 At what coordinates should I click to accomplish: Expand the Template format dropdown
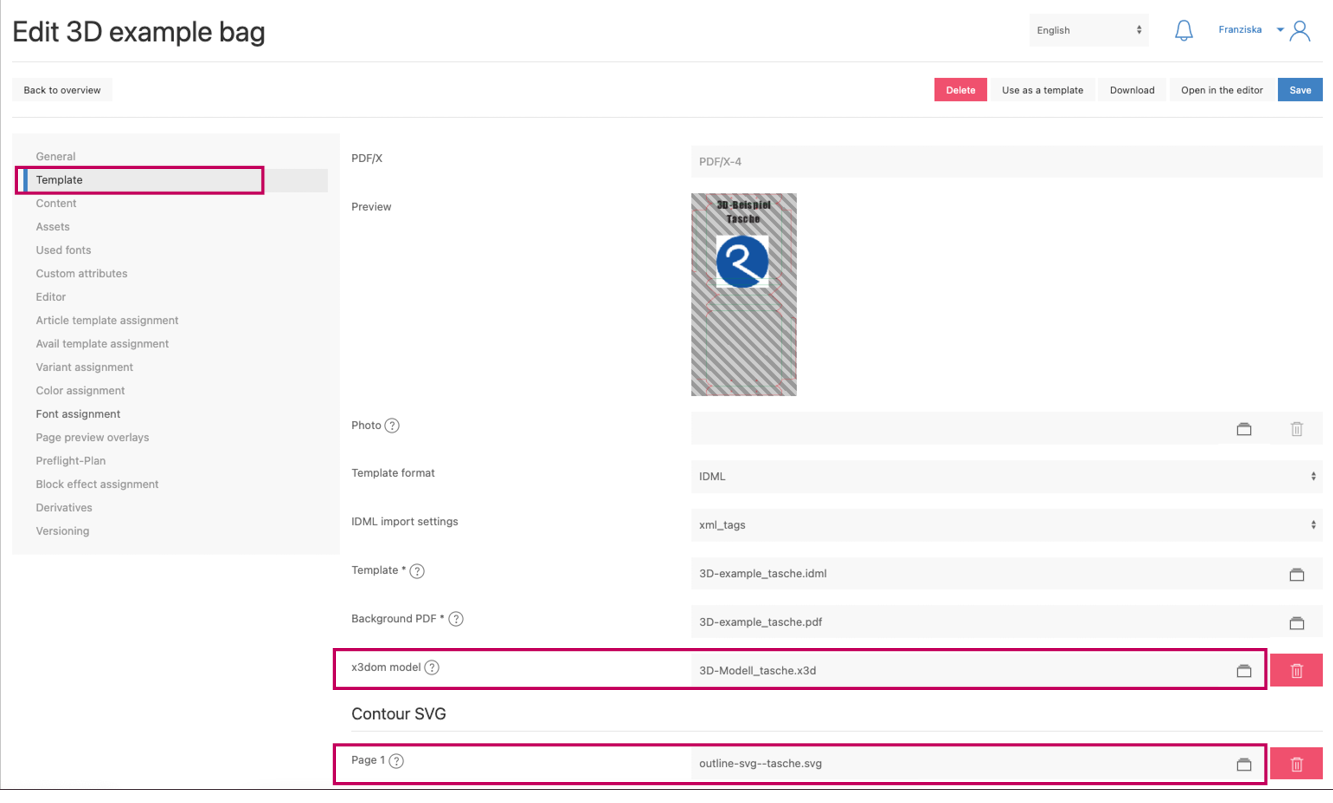[1005, 477]
